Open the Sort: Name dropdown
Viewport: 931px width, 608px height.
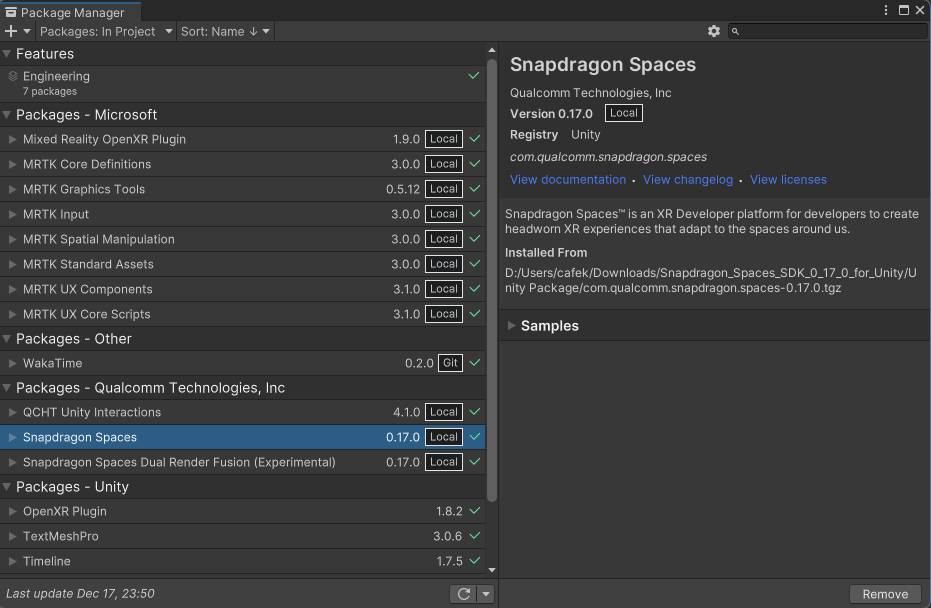click(225, 31)
